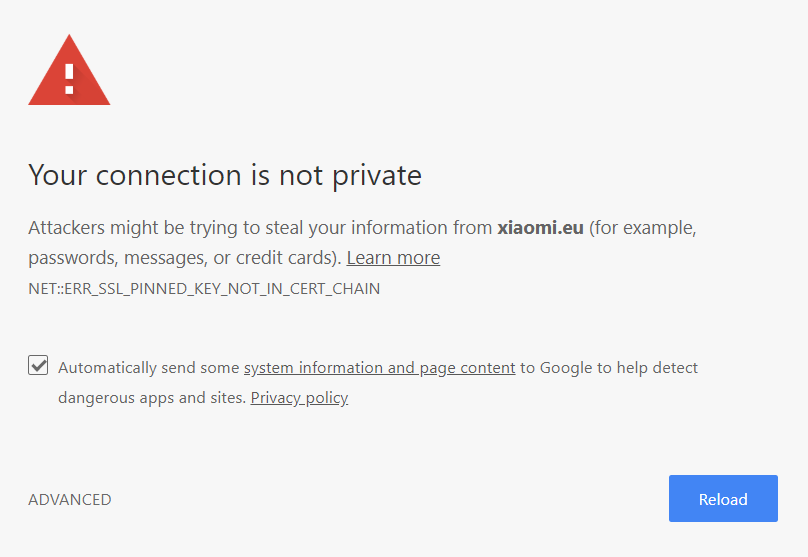Click the red warning triangle icon
Viewport: 808px width, 557px height.
tap(69, 70)
